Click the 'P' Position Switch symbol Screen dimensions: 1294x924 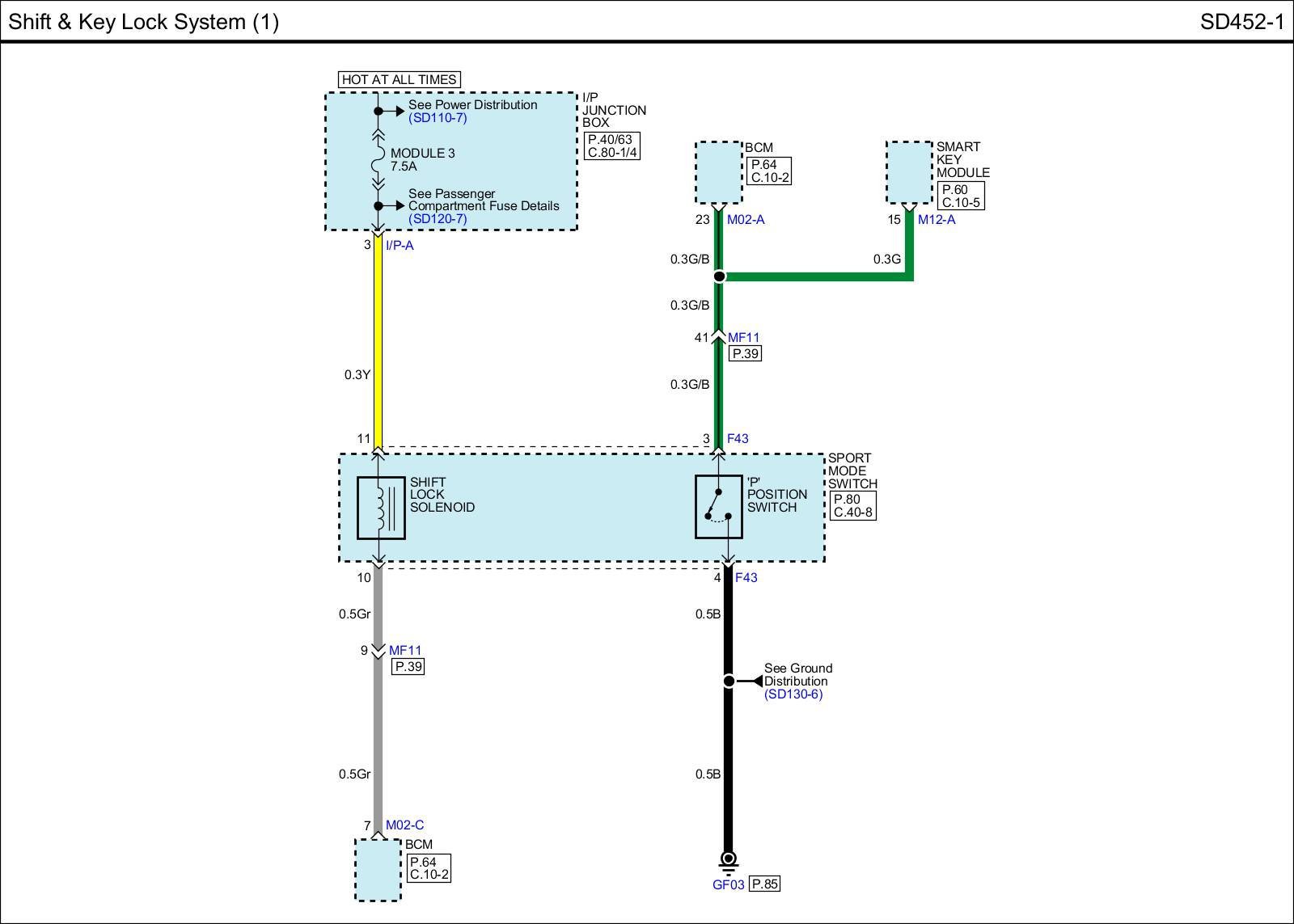pos(718,507)
